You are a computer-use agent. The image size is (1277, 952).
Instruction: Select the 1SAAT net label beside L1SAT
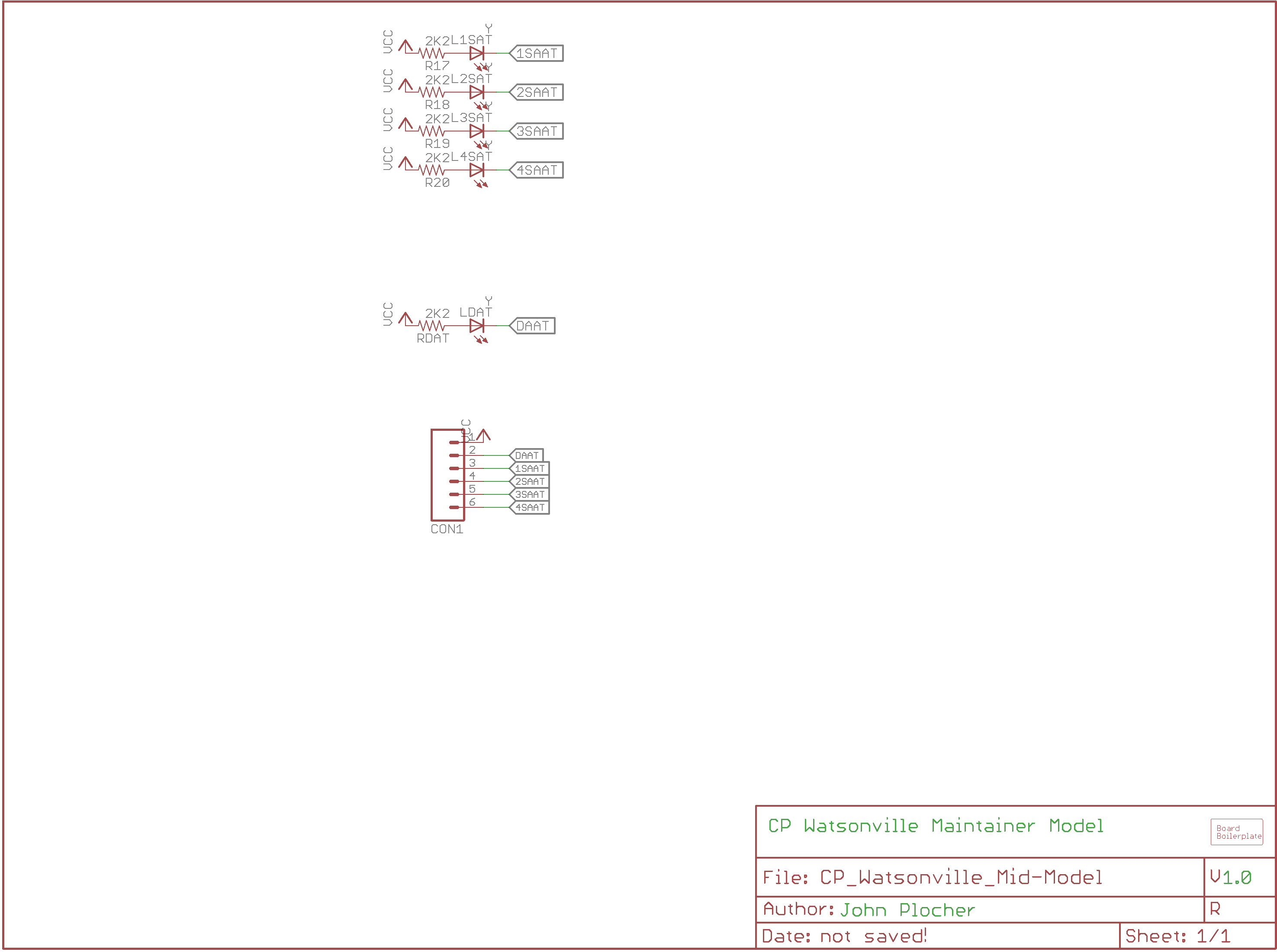point(537,54)
